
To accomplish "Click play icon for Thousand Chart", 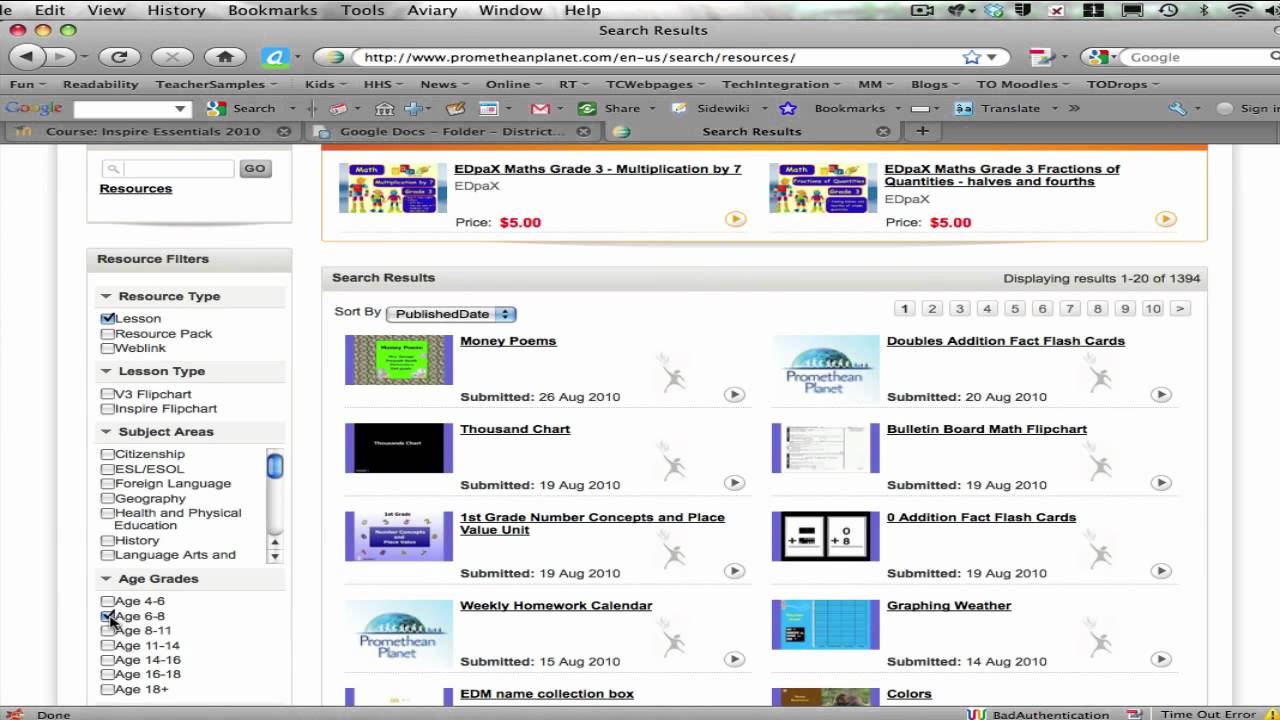I will click(x=735, y=483).
